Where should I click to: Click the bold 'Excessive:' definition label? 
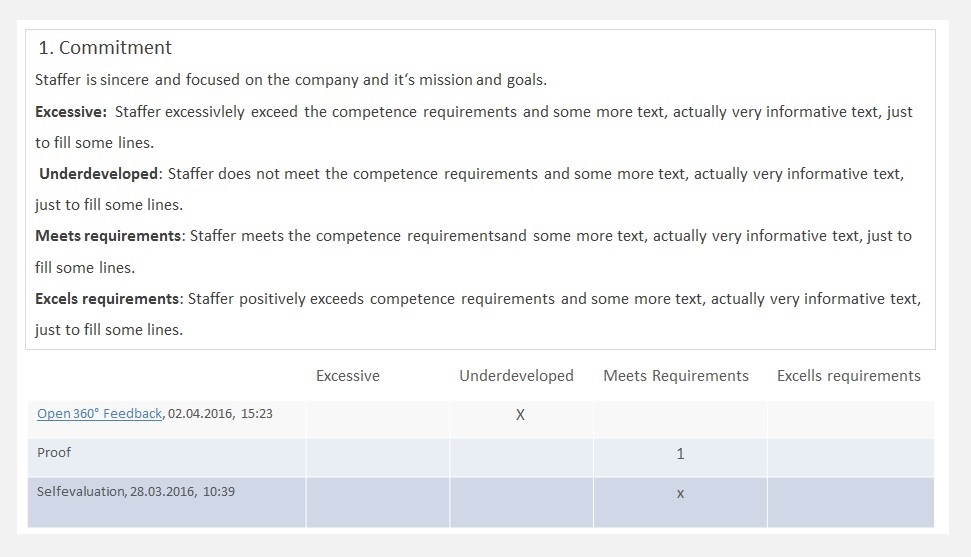(70, 112)
